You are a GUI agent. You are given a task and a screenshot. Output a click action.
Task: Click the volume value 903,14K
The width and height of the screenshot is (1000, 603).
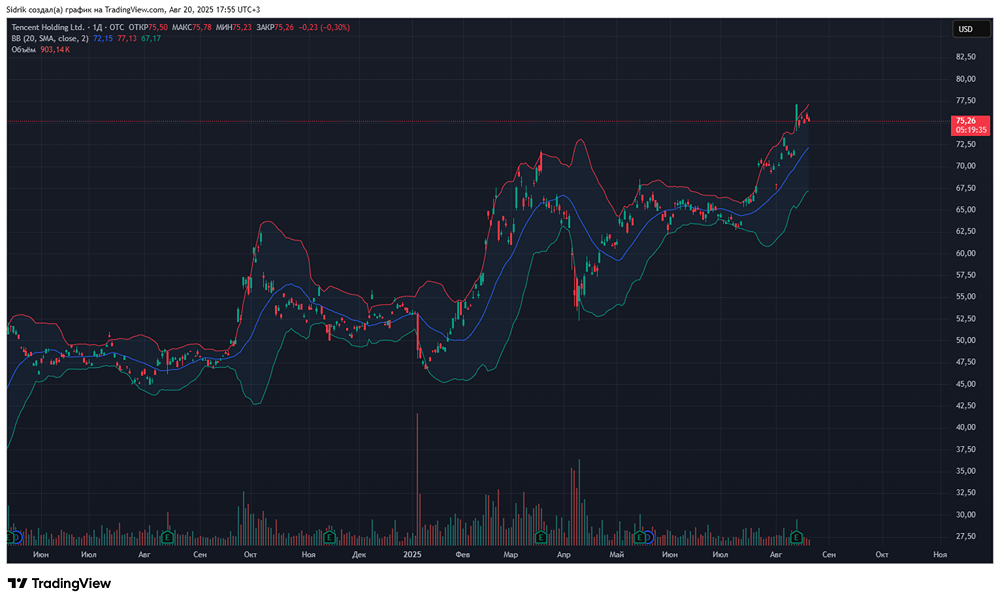(x=55, y=50)
